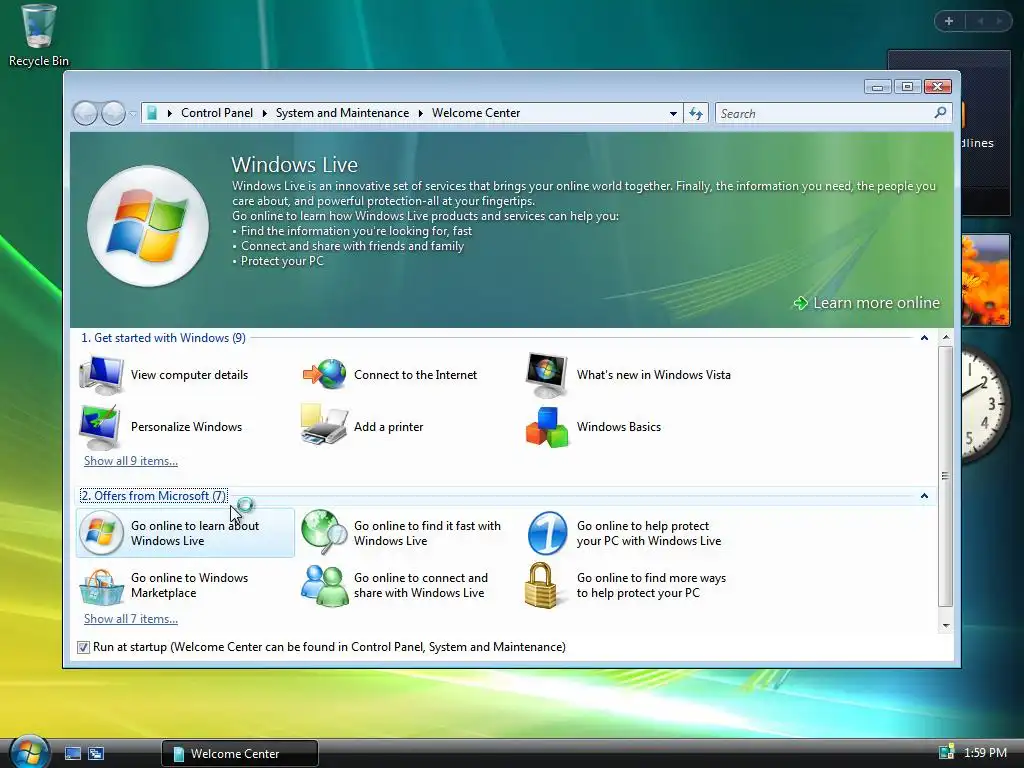
Task: Select Welcome Center in the breadcrumb
Action: tap(476, 113)
